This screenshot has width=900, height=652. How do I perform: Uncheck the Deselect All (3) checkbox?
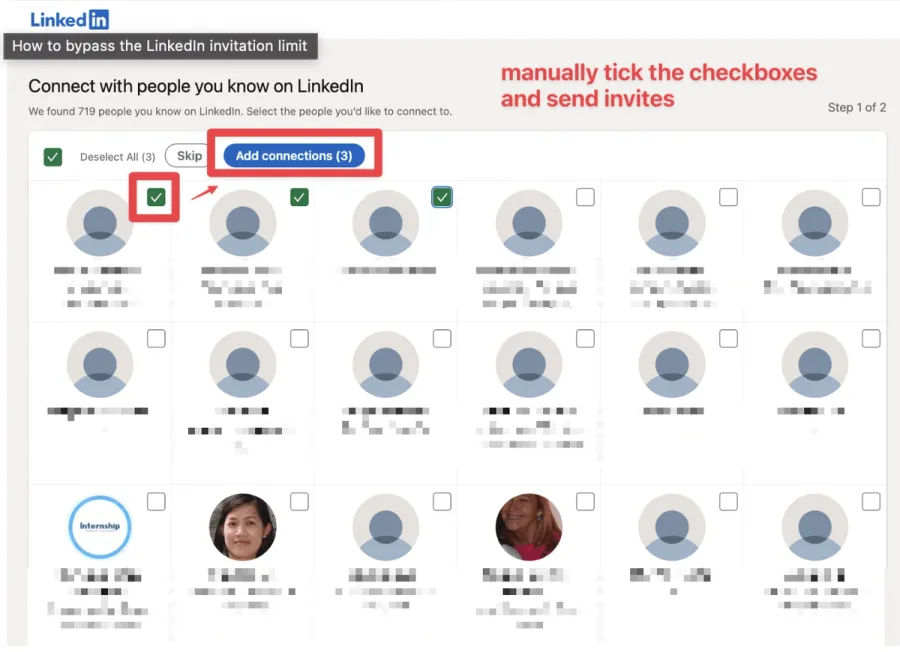click(52, 157)
